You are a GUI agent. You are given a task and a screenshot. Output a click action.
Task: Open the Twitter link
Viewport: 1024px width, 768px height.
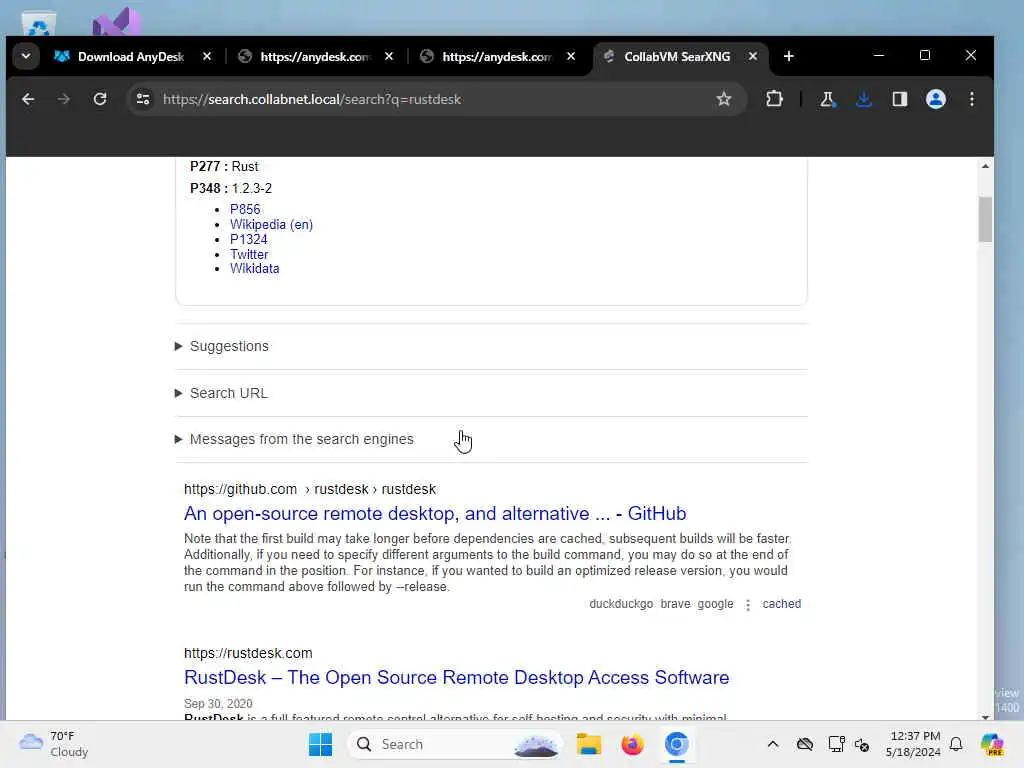tap(249, 254)
